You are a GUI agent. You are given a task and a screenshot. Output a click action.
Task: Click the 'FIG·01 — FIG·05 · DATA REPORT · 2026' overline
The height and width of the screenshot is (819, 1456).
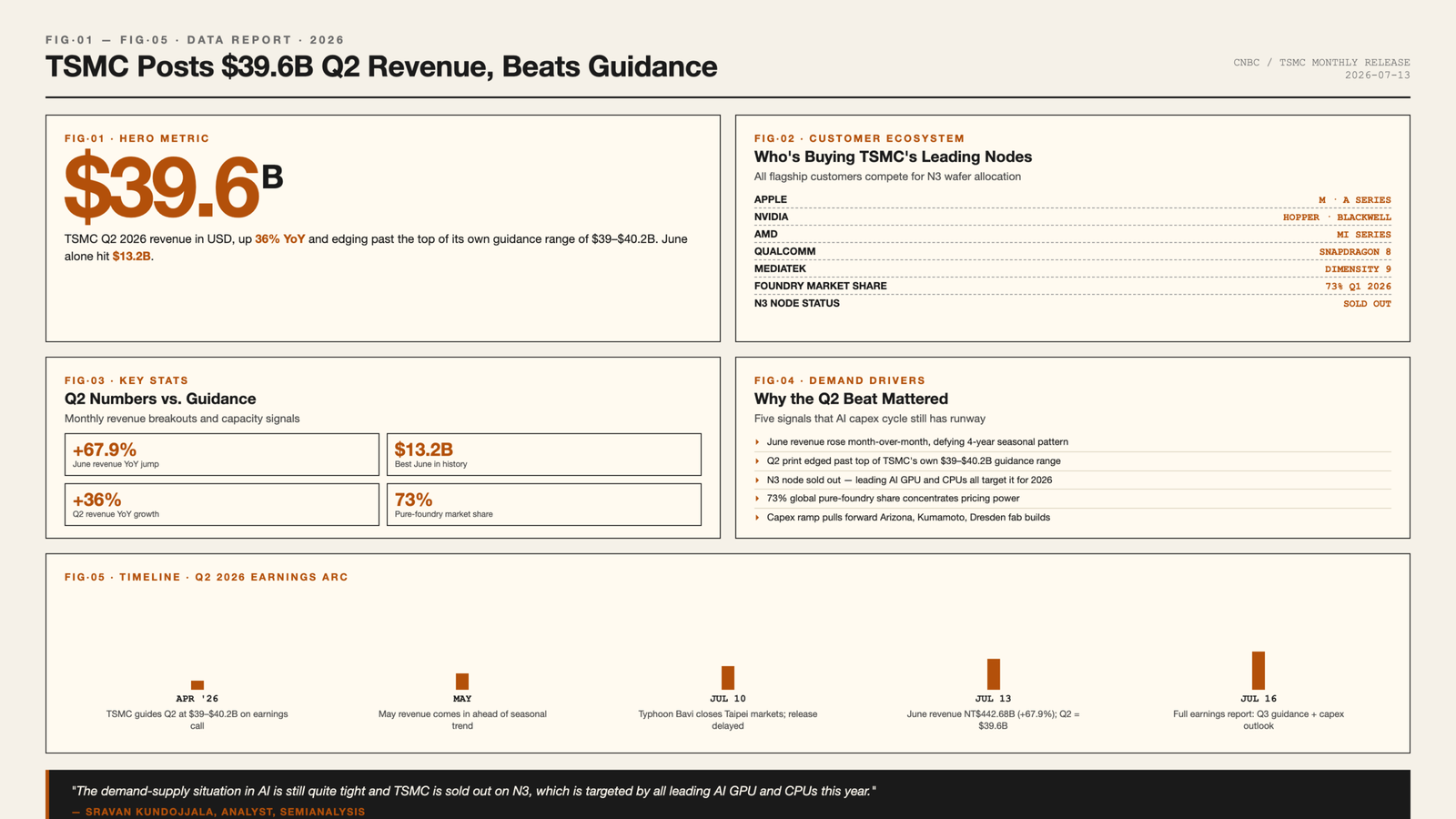pyautogui.click(x=195, y=40)
